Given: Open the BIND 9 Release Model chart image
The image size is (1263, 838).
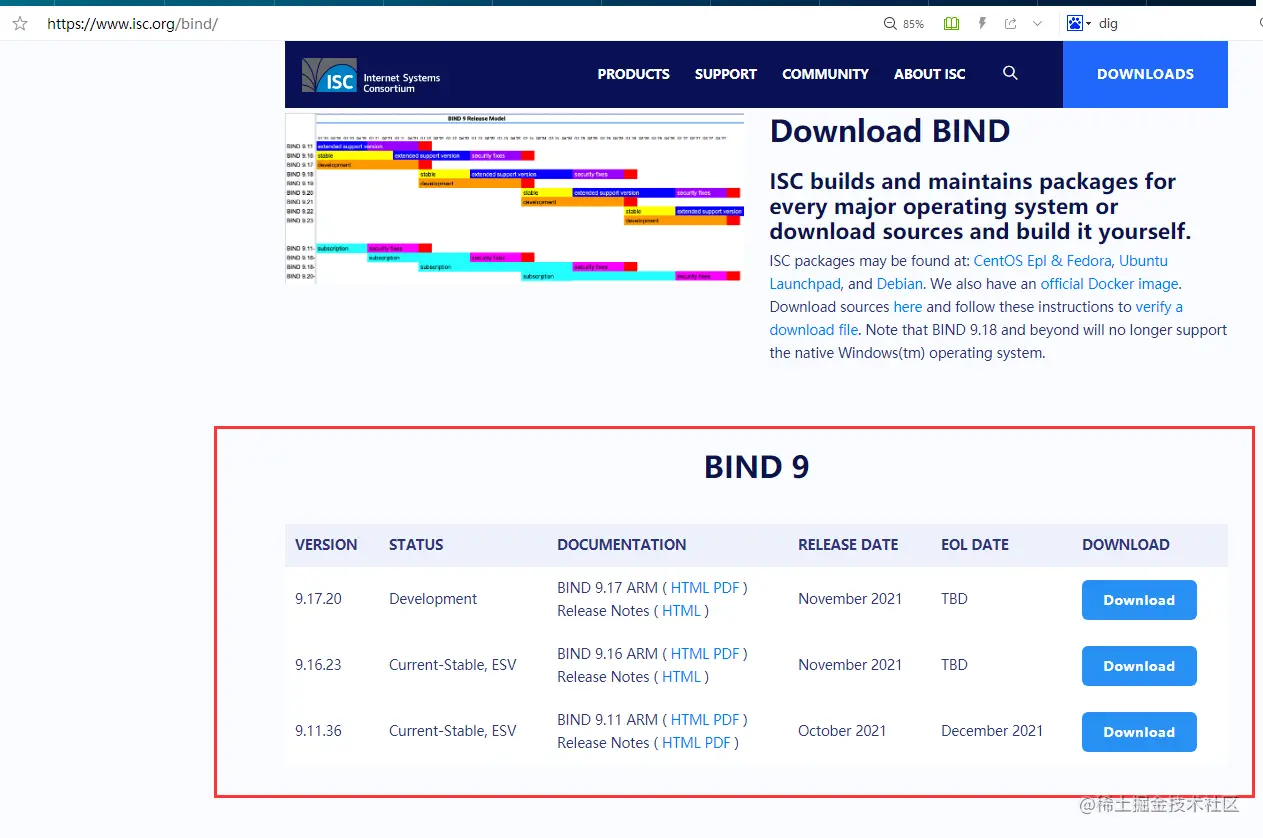Looking at the screenshot, I should point(515,198).
